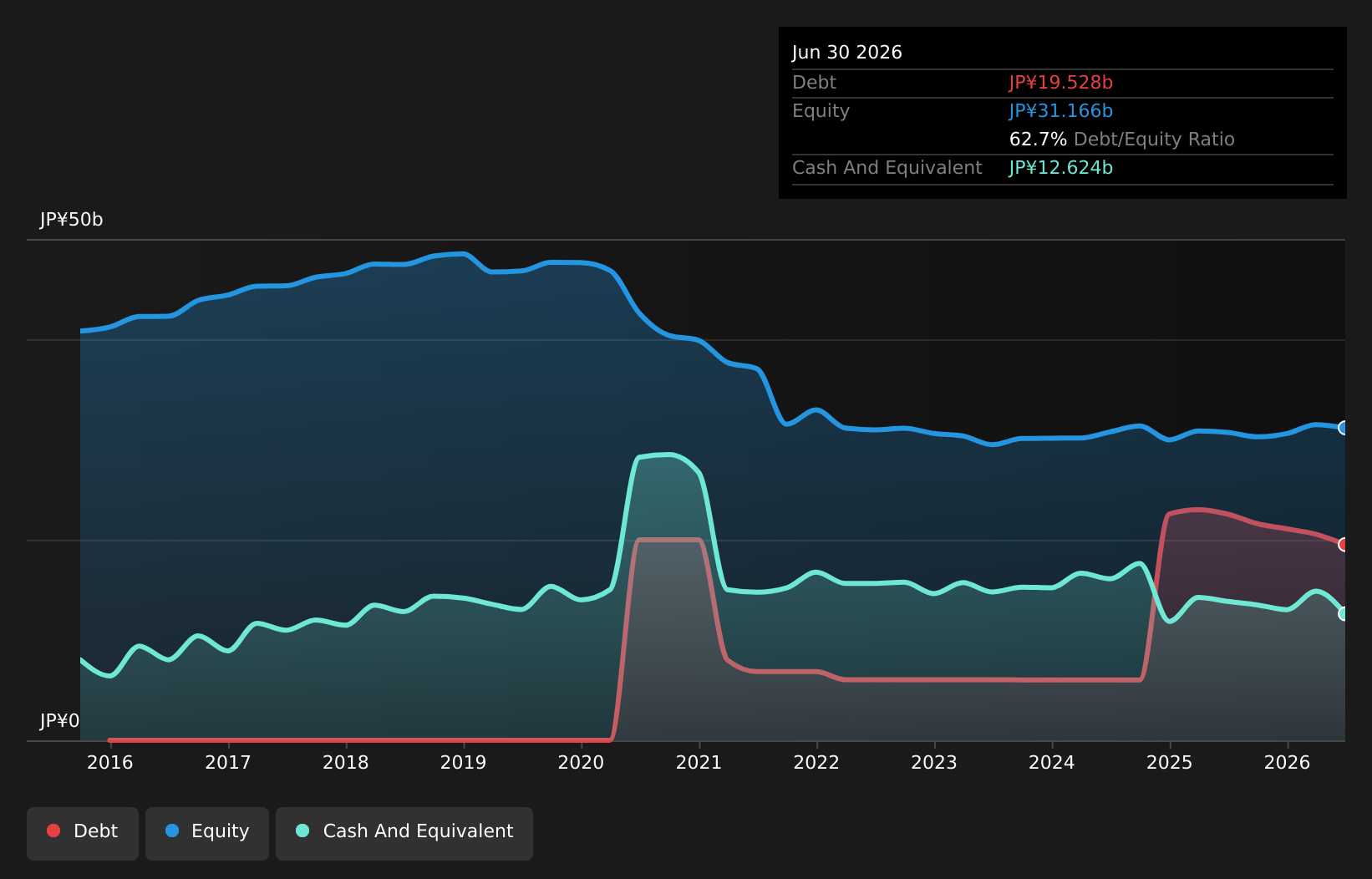Select the blue Equity endpoint marker
Screen dimensions: 1372x879
point(1344,428)
